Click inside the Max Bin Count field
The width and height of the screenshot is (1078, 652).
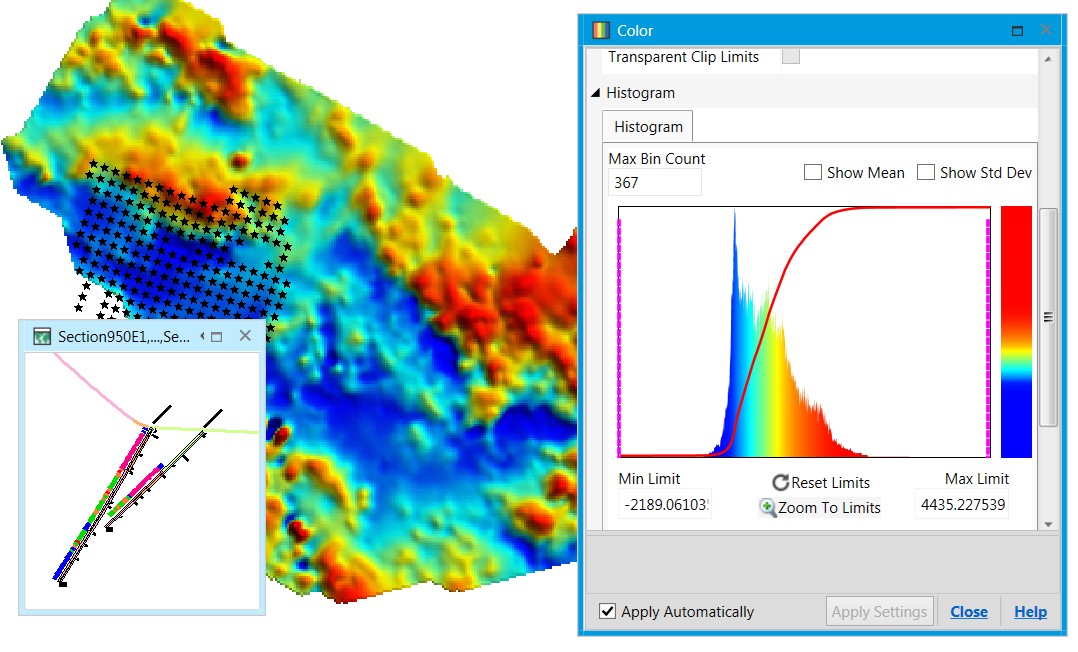coord(654,182)
